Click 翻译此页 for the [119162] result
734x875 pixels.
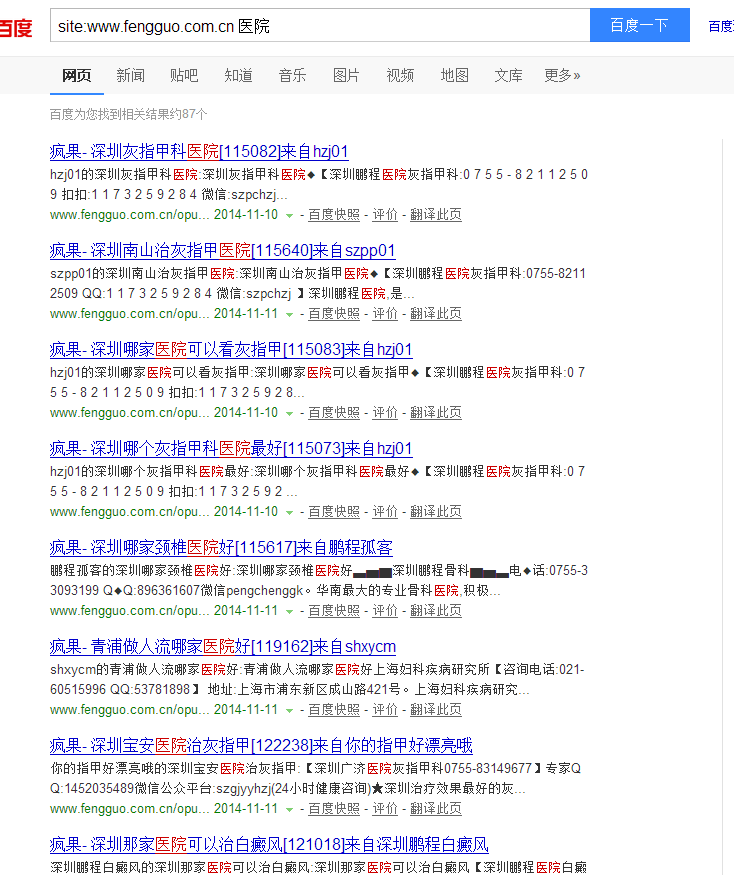pos(436,709)
